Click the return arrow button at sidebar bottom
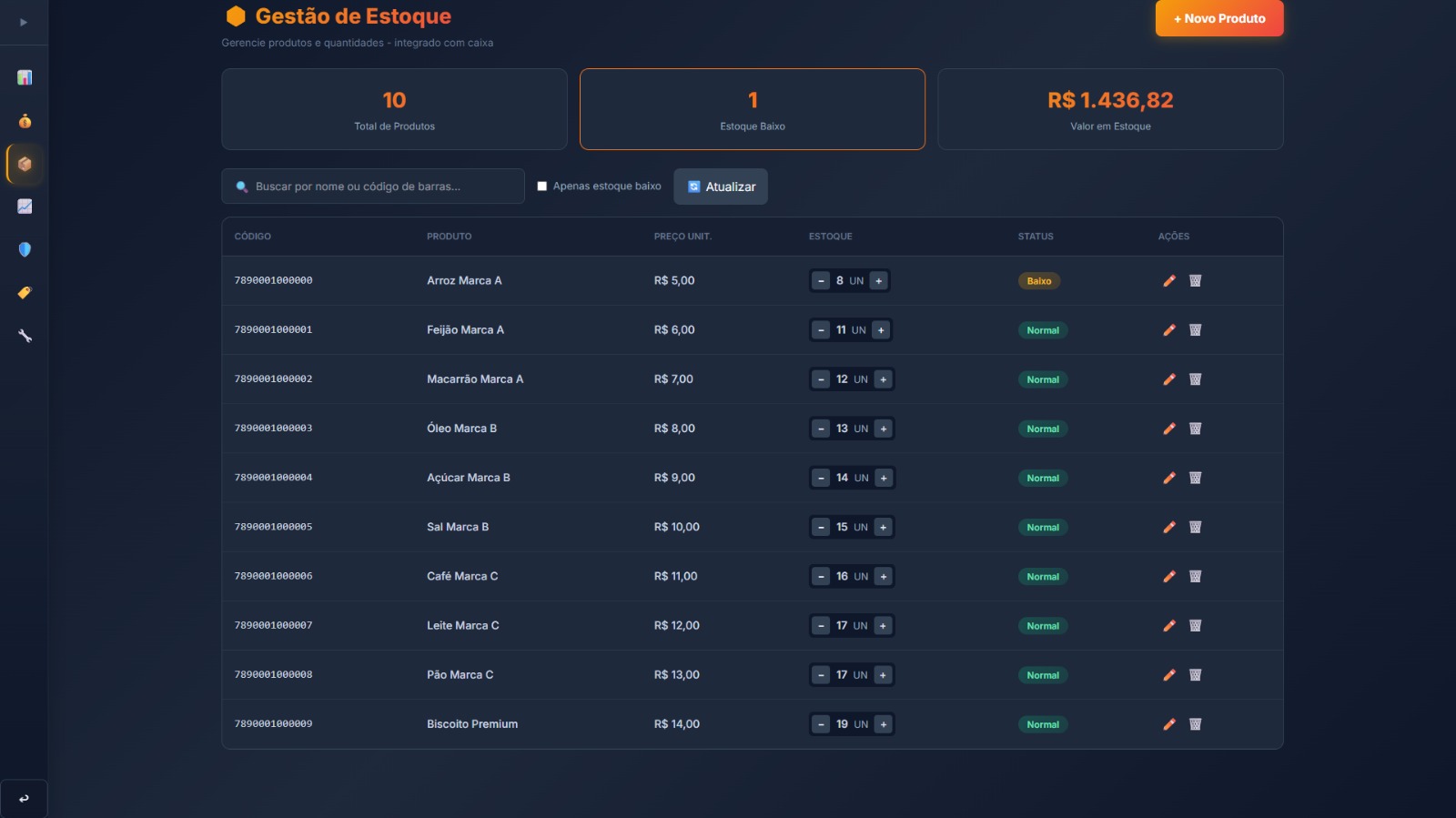Image resolution: width=1456 pixels, height=818 pixels. pos(24,799)
